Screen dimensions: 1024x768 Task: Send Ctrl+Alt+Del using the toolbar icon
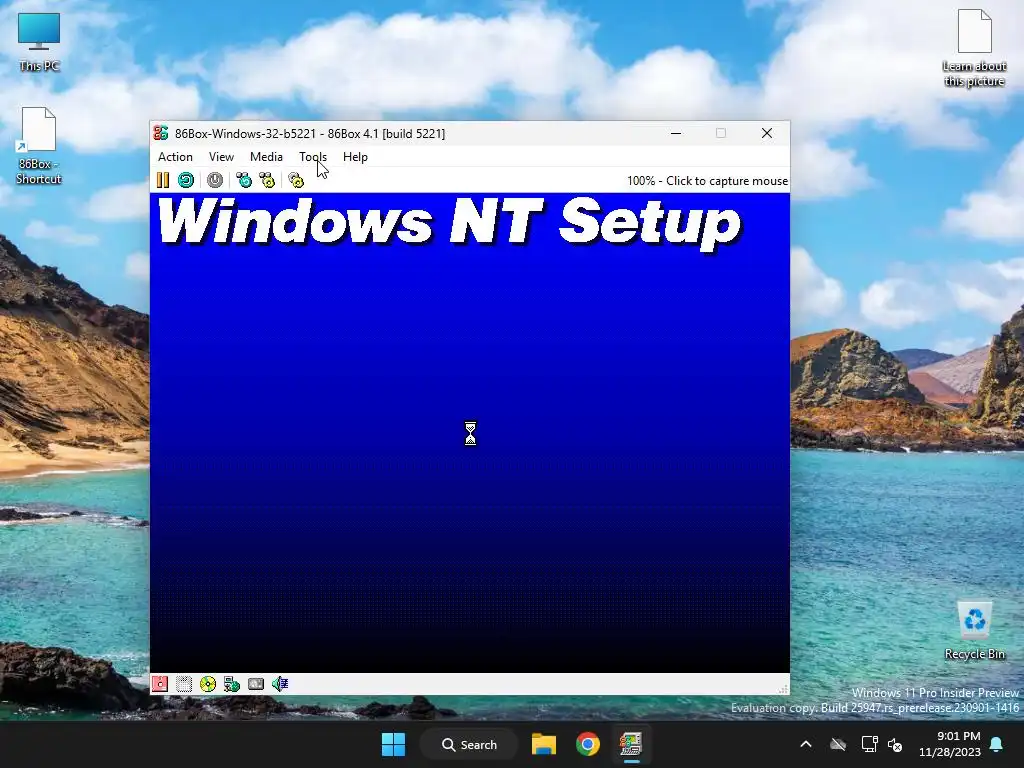click(x=244, y=180)
